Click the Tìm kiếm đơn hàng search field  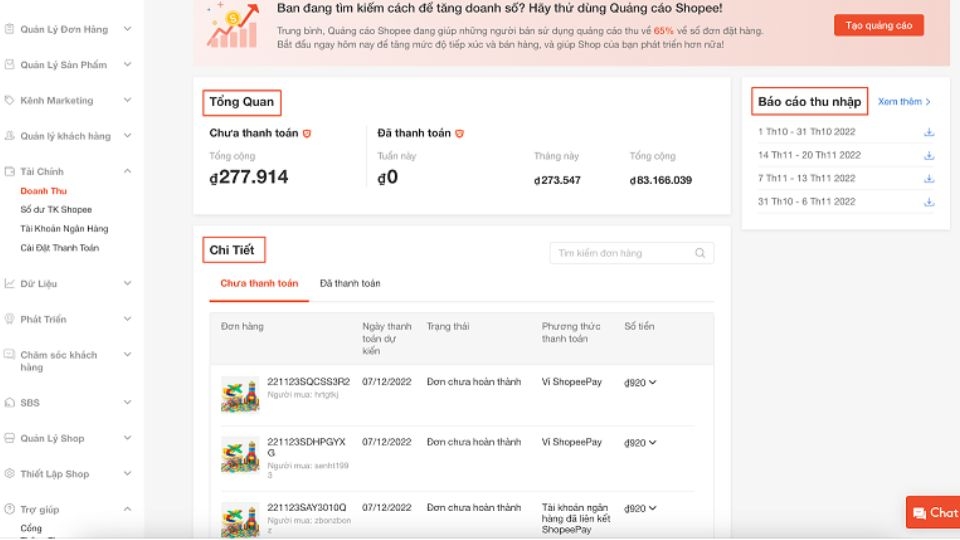pos(632,253)
